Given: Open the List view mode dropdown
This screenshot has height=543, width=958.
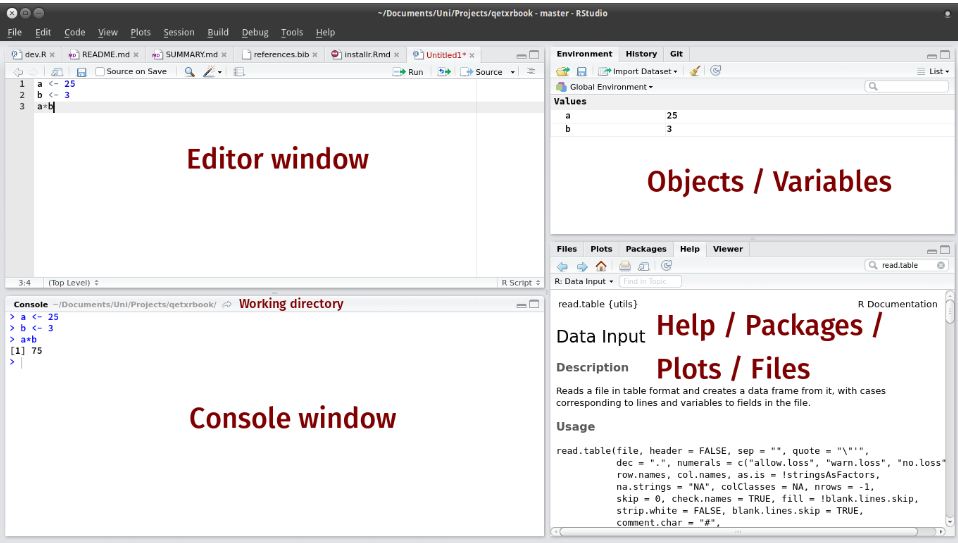Looking at the screenshot, I should (932, 71).
